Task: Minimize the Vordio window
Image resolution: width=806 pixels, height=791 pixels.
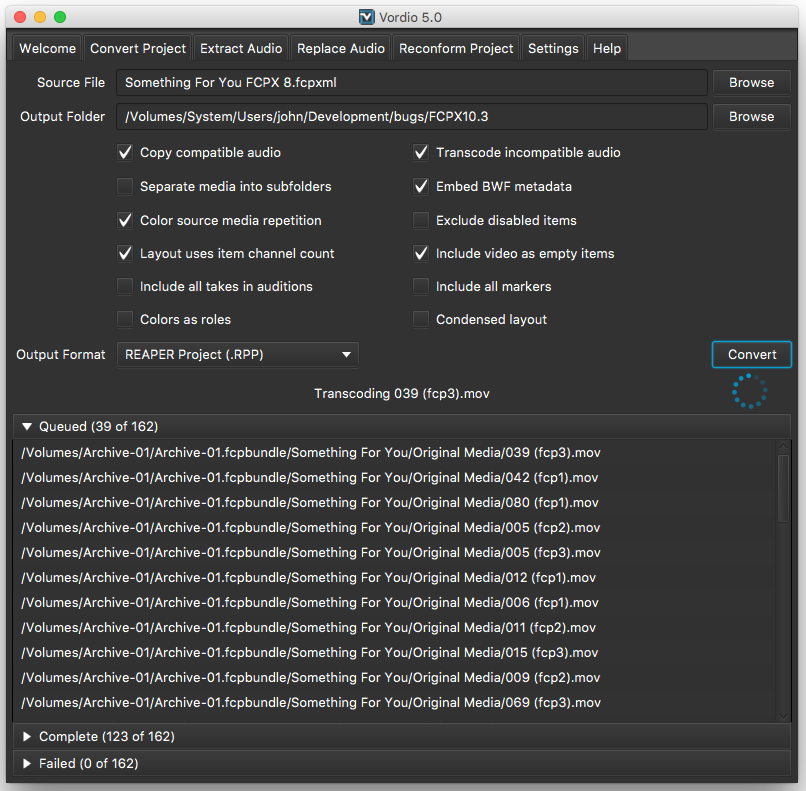Action: coord(40,17)
